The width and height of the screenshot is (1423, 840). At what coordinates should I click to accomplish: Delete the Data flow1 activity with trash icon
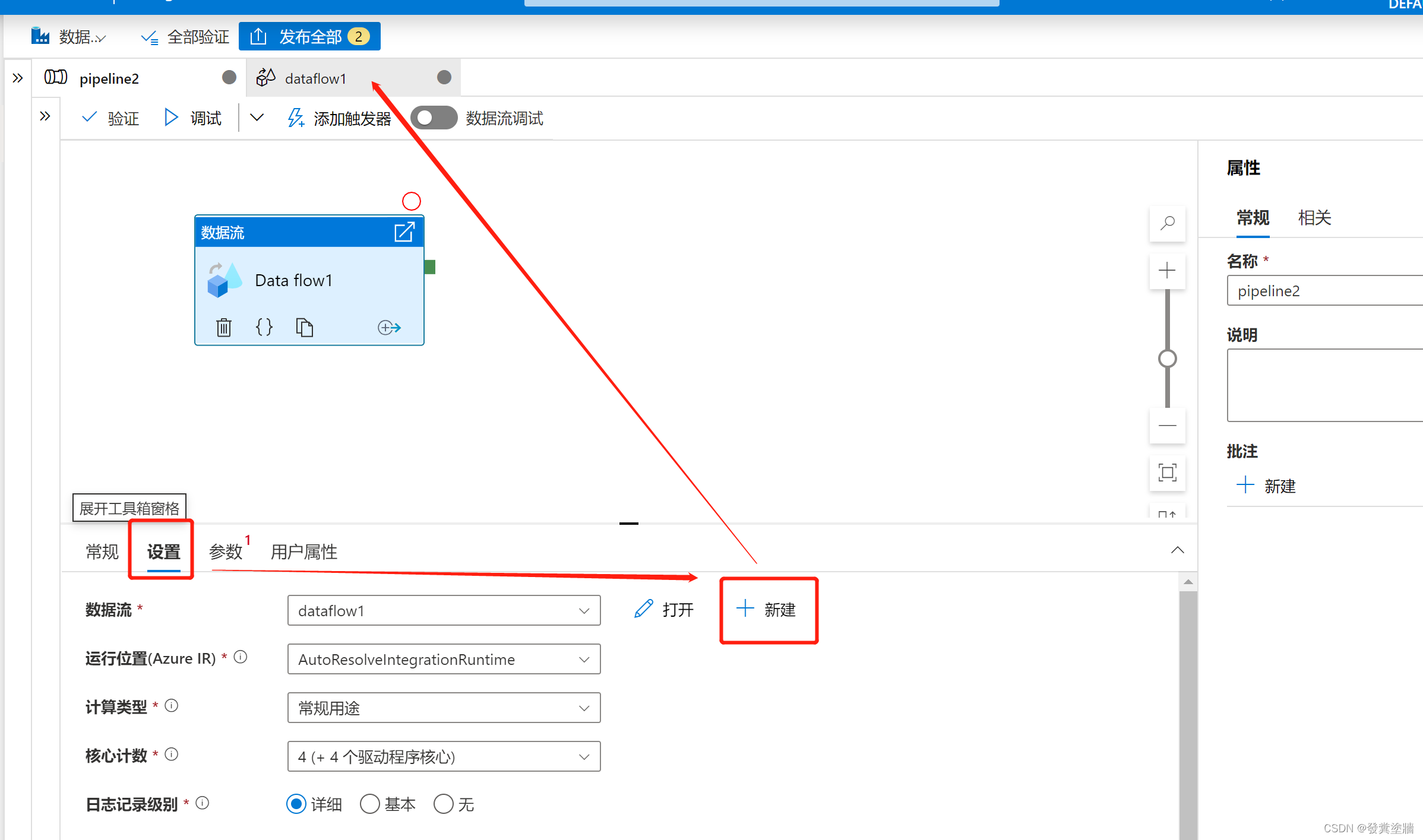223,327
